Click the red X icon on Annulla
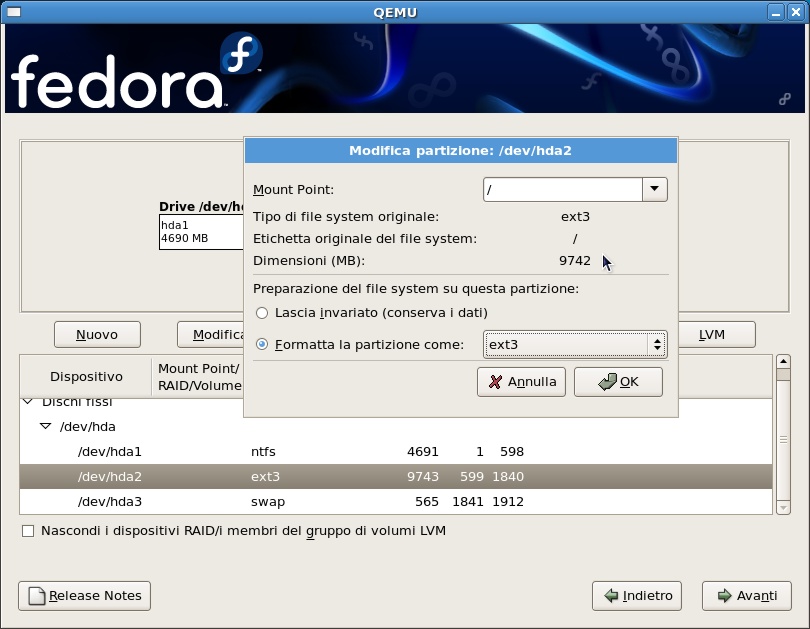 click(495, 382)
